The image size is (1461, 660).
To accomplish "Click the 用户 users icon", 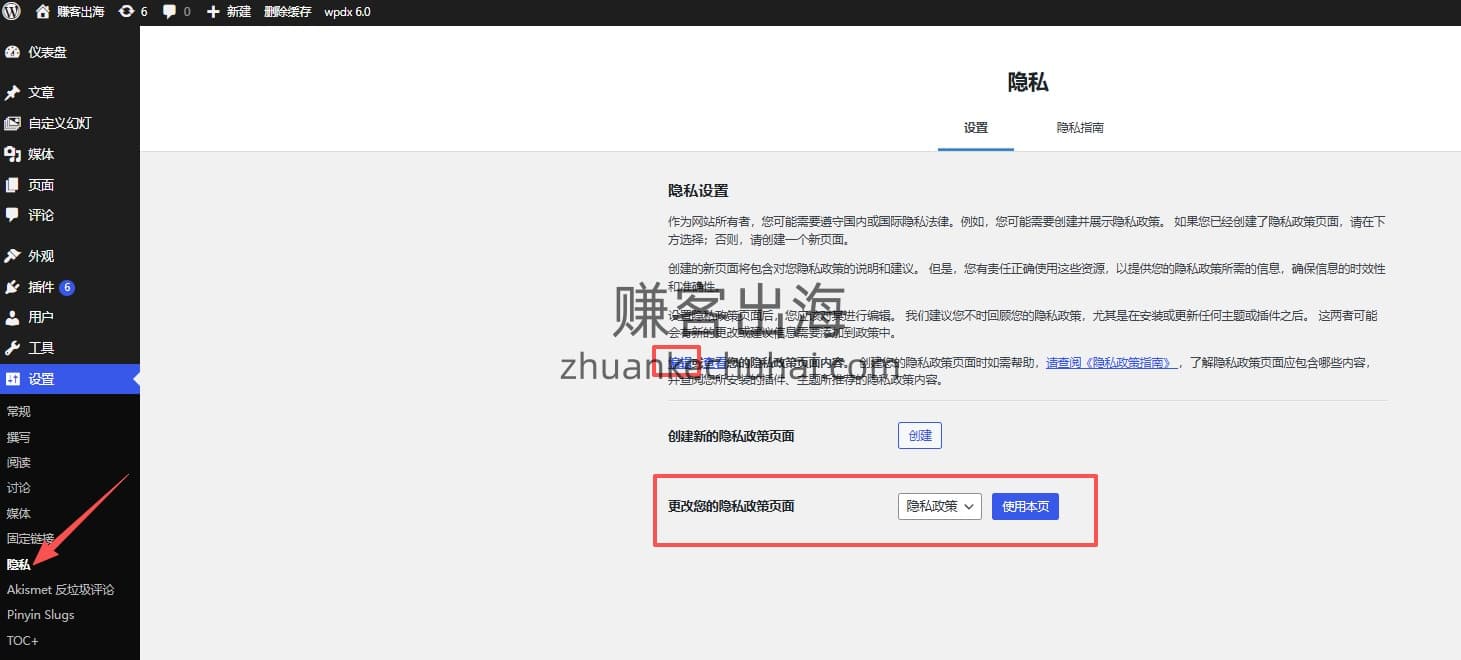I will point(13,317).
